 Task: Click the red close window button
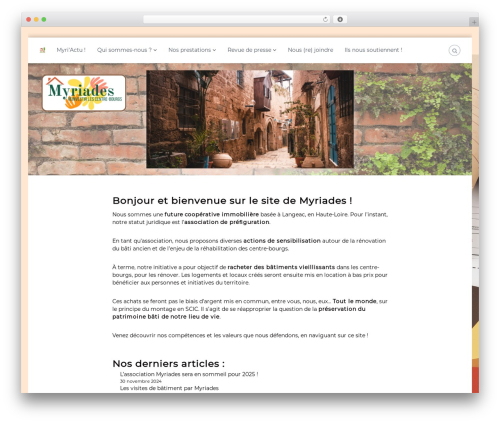(29, 20)
